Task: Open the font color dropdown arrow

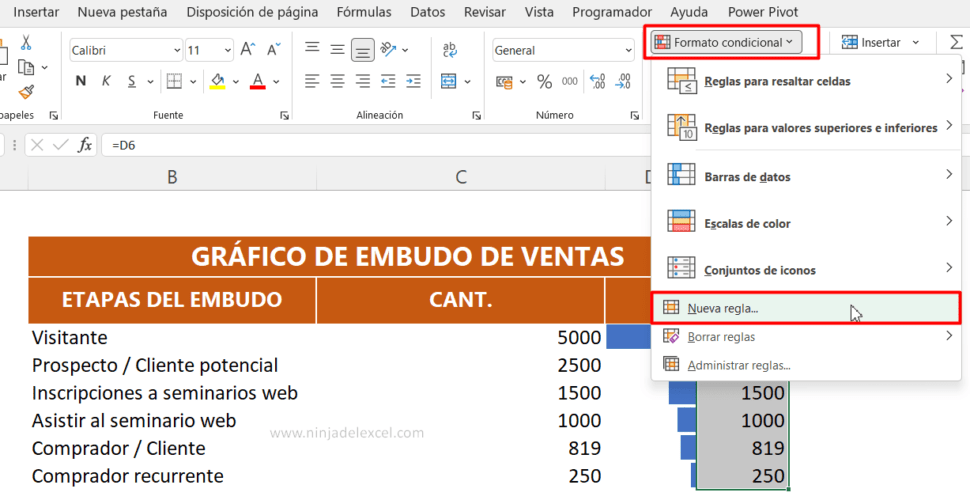Action: tap(276, 82)
